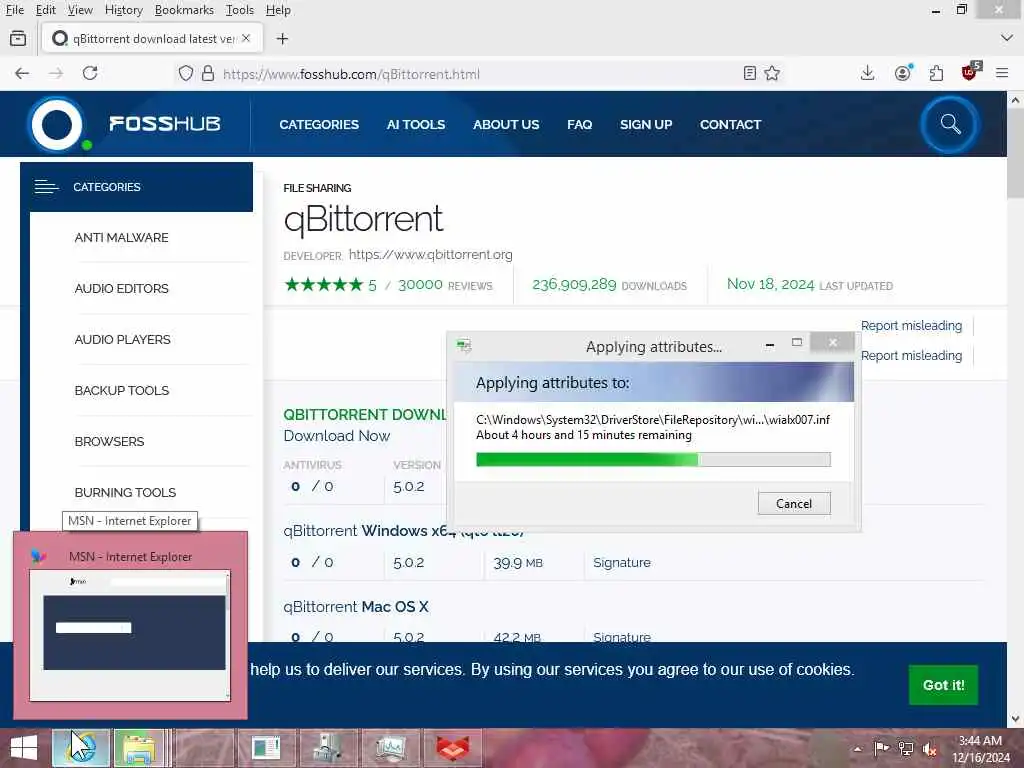
Task: Cancel the Applying attributes dialog
Action: [x=794, y=504]
